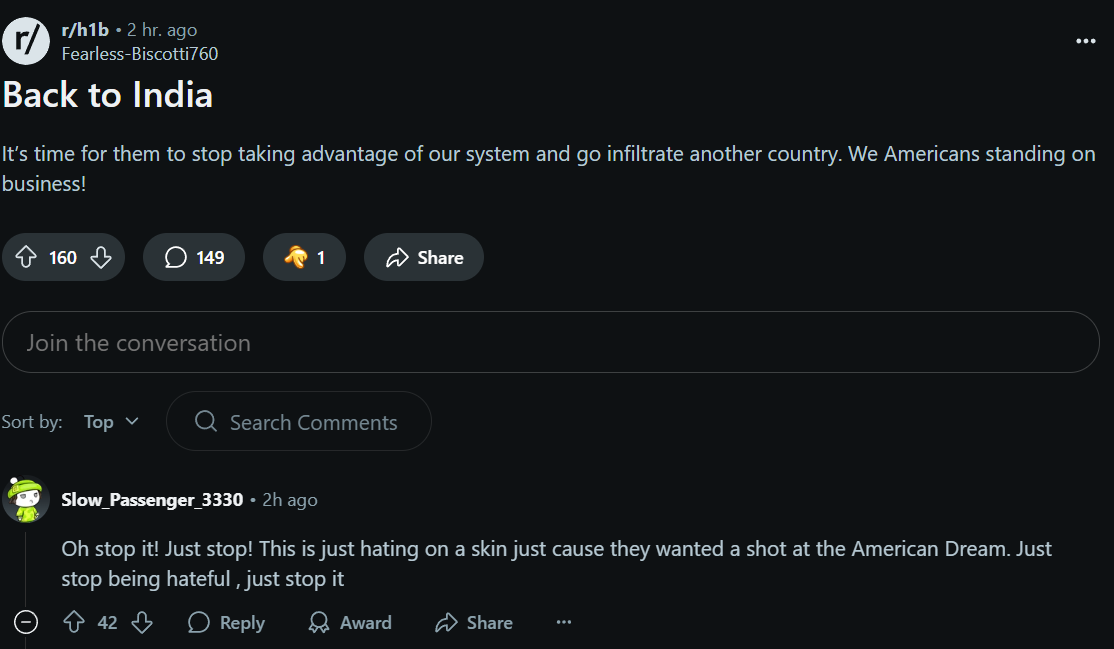Open Fearless-Biscotti760 user profile
Viewport: 1114px width, 649px height.
[140, 54]
